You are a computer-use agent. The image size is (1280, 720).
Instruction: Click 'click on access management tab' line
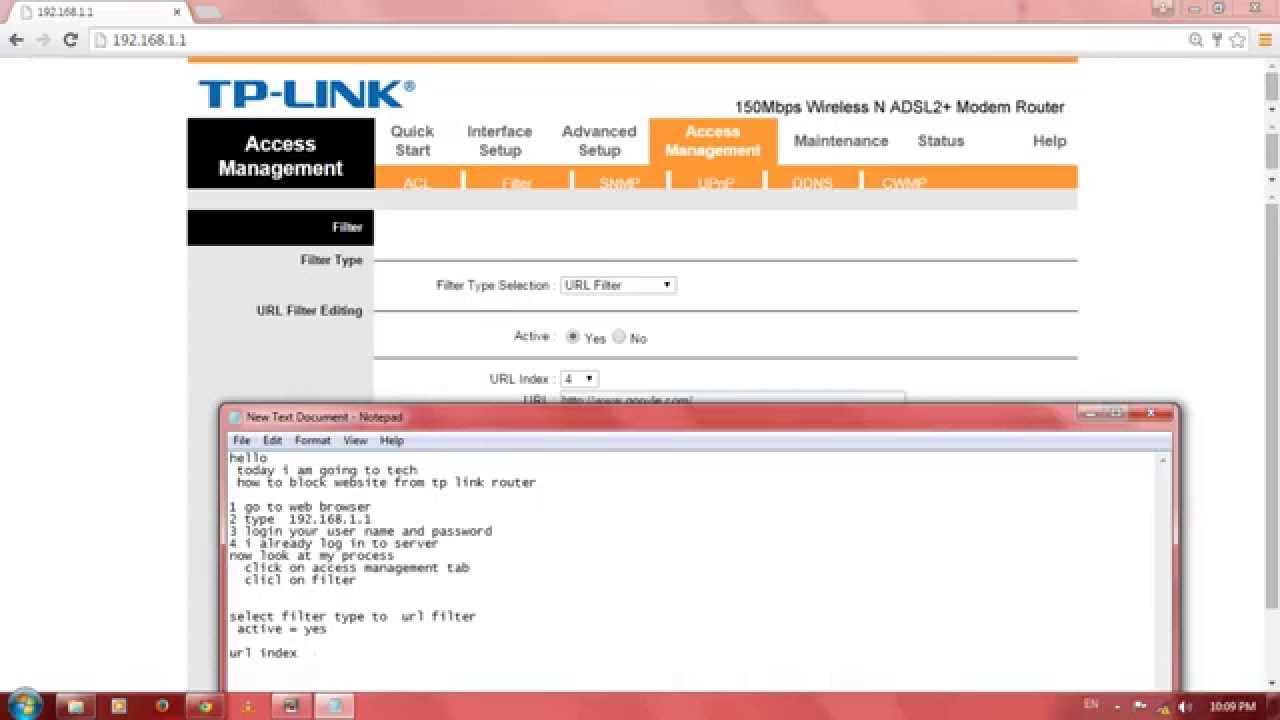357,568
